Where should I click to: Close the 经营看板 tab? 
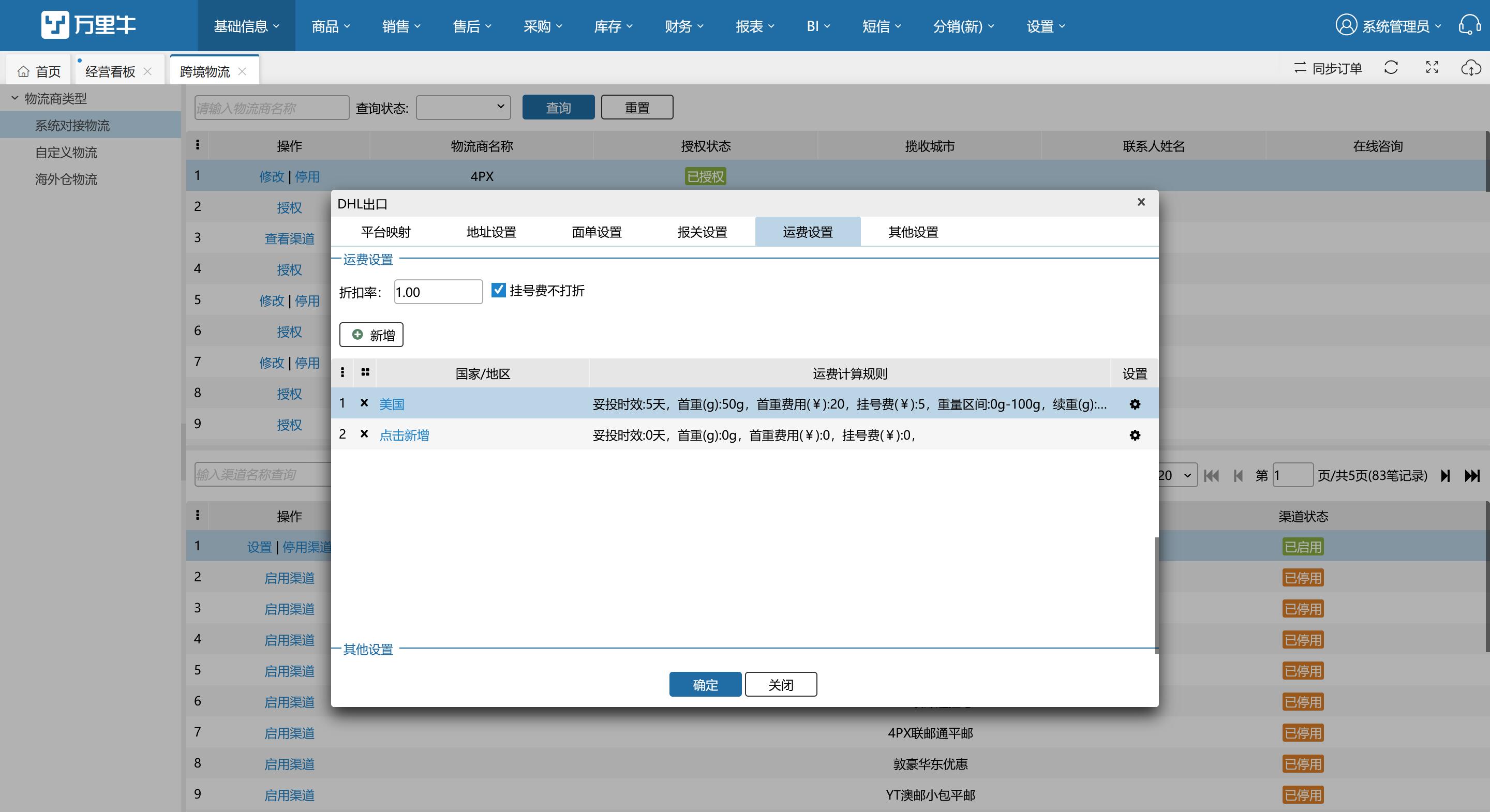coord(147,71)
